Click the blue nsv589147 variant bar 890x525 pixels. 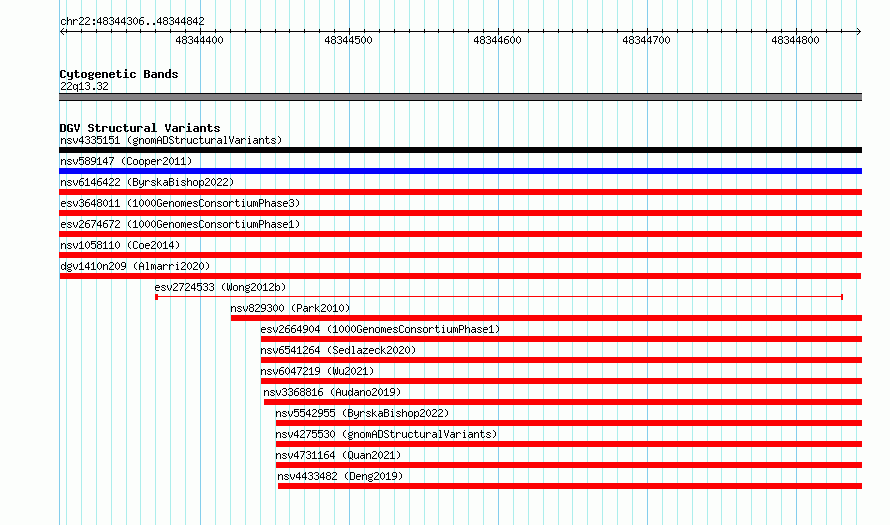tap(460, 171)
